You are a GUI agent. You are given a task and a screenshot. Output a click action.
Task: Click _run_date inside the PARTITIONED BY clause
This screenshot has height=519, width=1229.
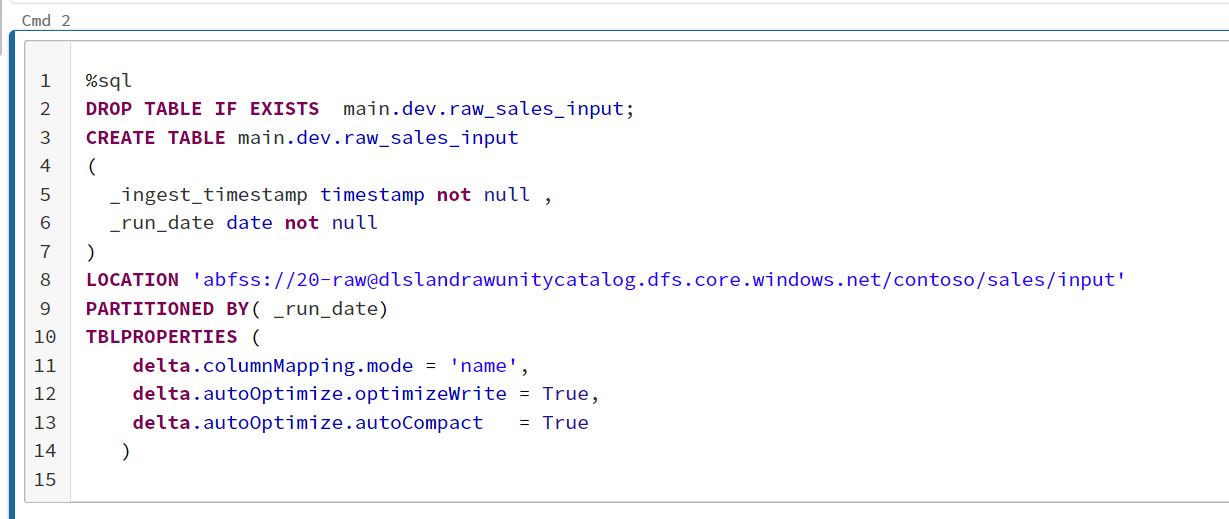click(325, 309)
